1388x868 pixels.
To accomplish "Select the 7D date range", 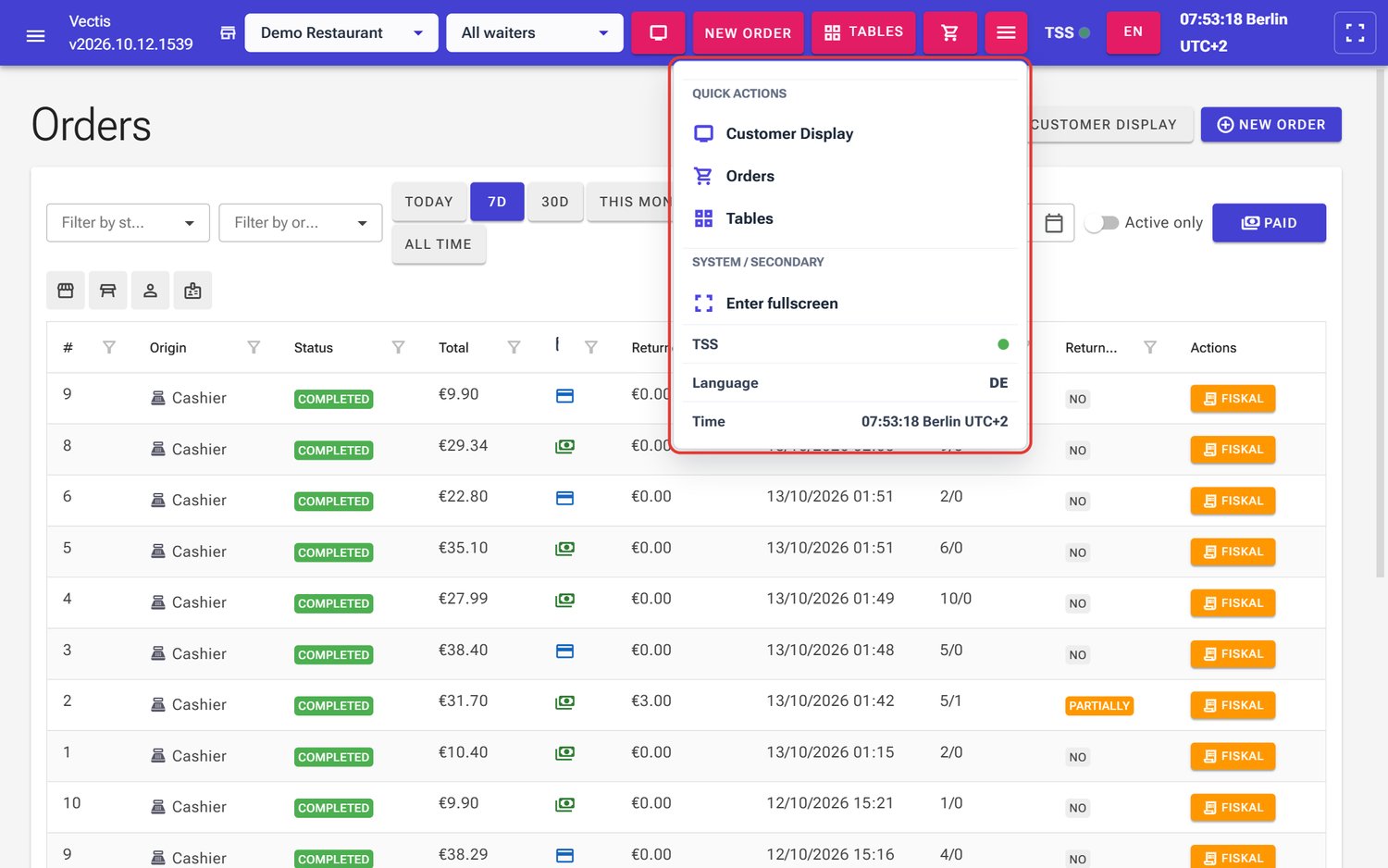I will [x=497, y=202].
